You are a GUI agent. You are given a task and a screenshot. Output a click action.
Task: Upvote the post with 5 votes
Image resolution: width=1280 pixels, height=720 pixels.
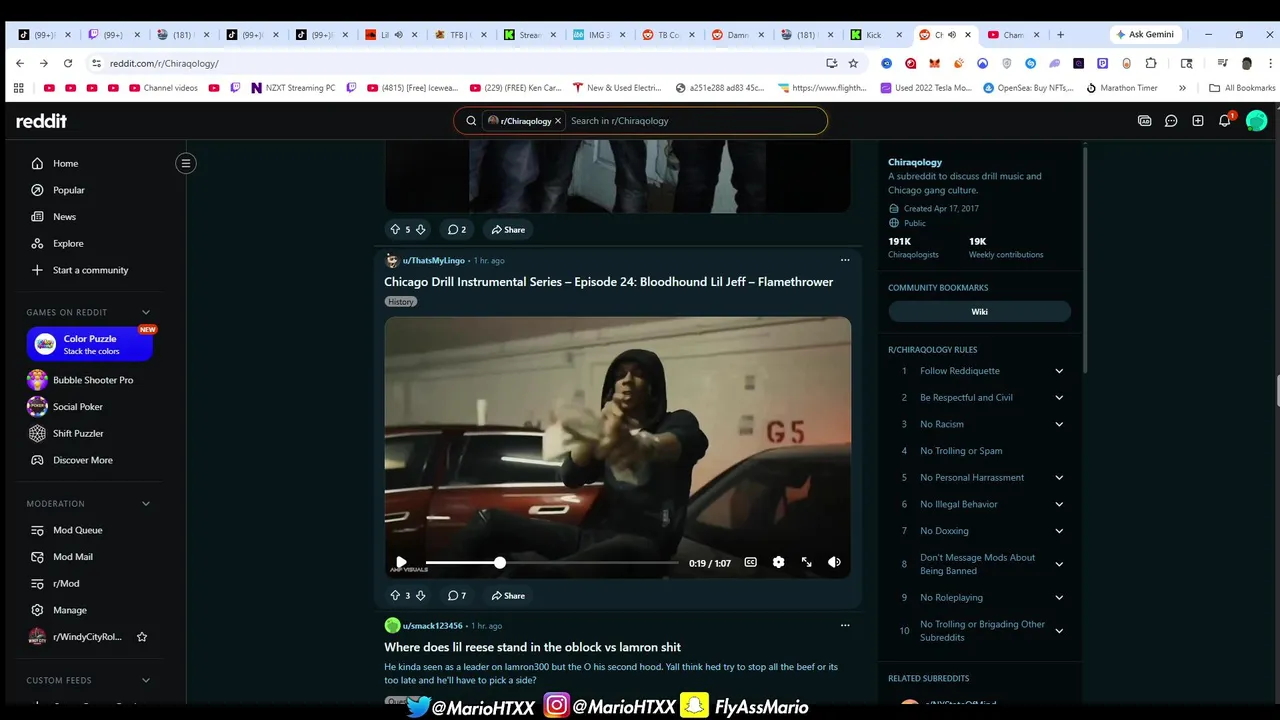pos(395,229)
